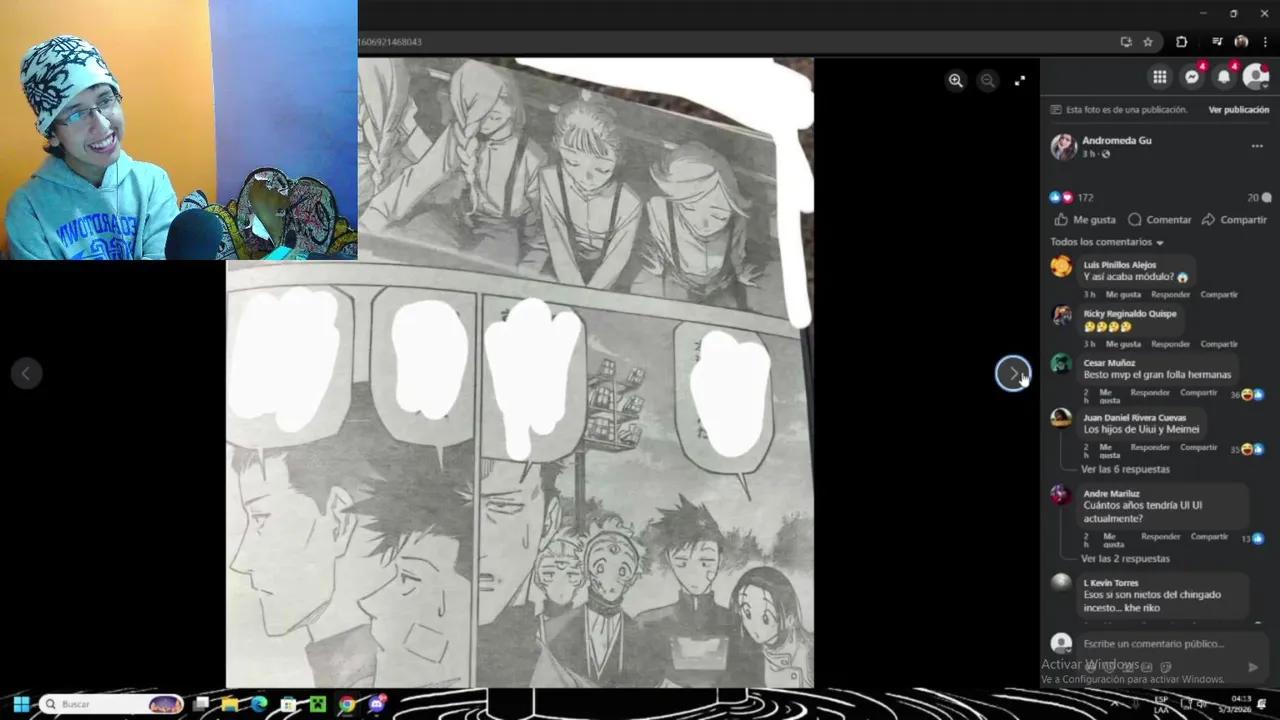The height and width of the screenshot is (720, 1280).
Task: Share Juan Daniel Rivera Cuevas comment
Action: click(1198, 448)
